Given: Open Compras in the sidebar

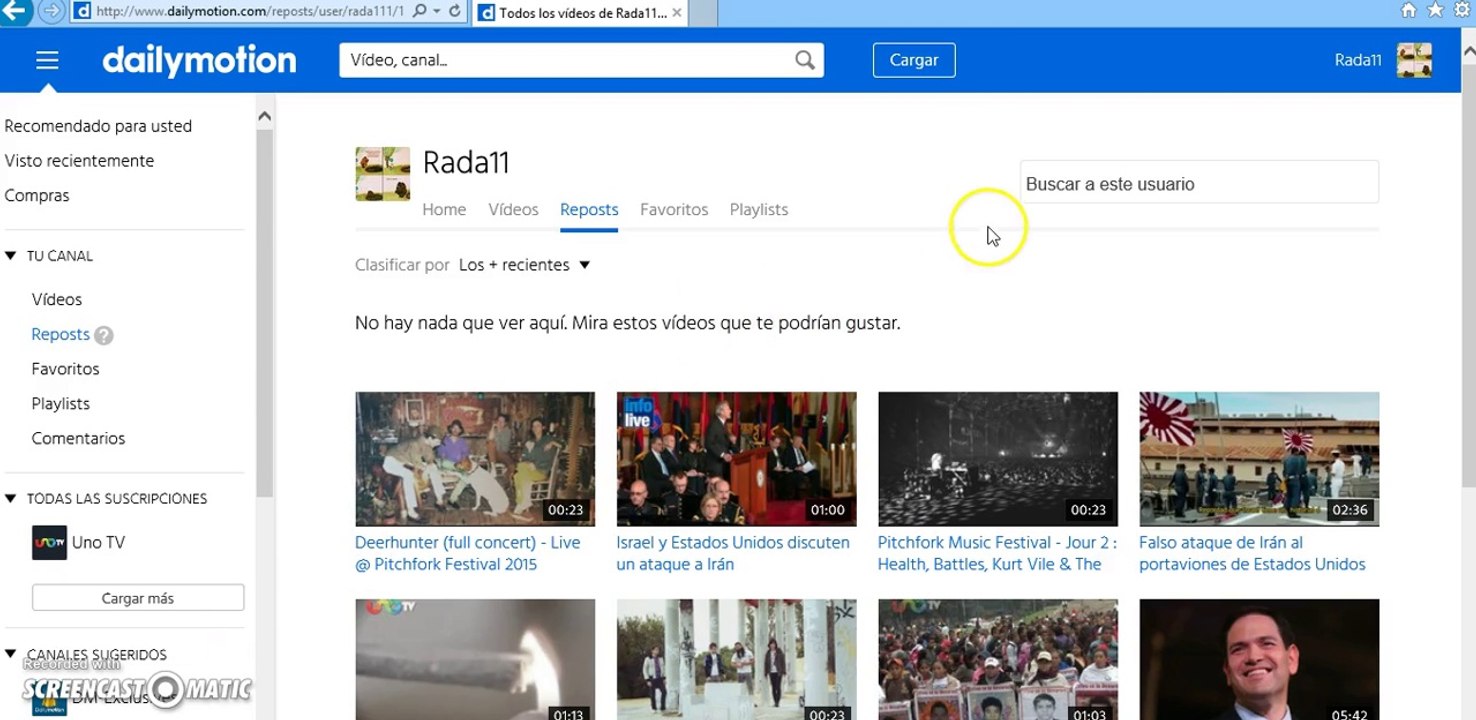Looking at the screenshot, I should click(x=37, y=196).
